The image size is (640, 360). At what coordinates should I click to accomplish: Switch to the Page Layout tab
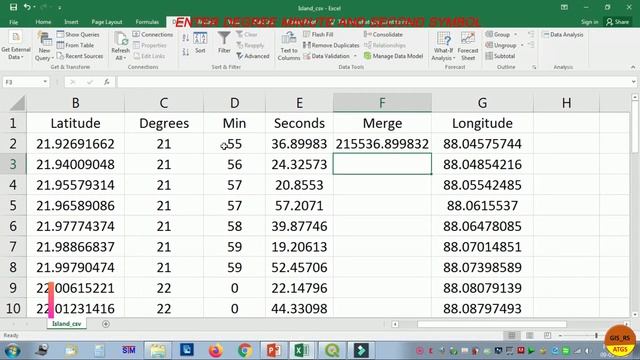coord(107,22)
